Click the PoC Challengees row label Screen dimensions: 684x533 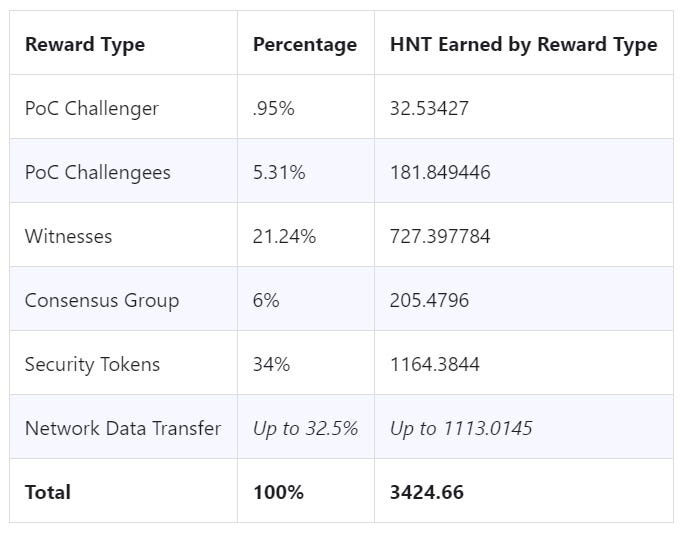tap(98, 173)
